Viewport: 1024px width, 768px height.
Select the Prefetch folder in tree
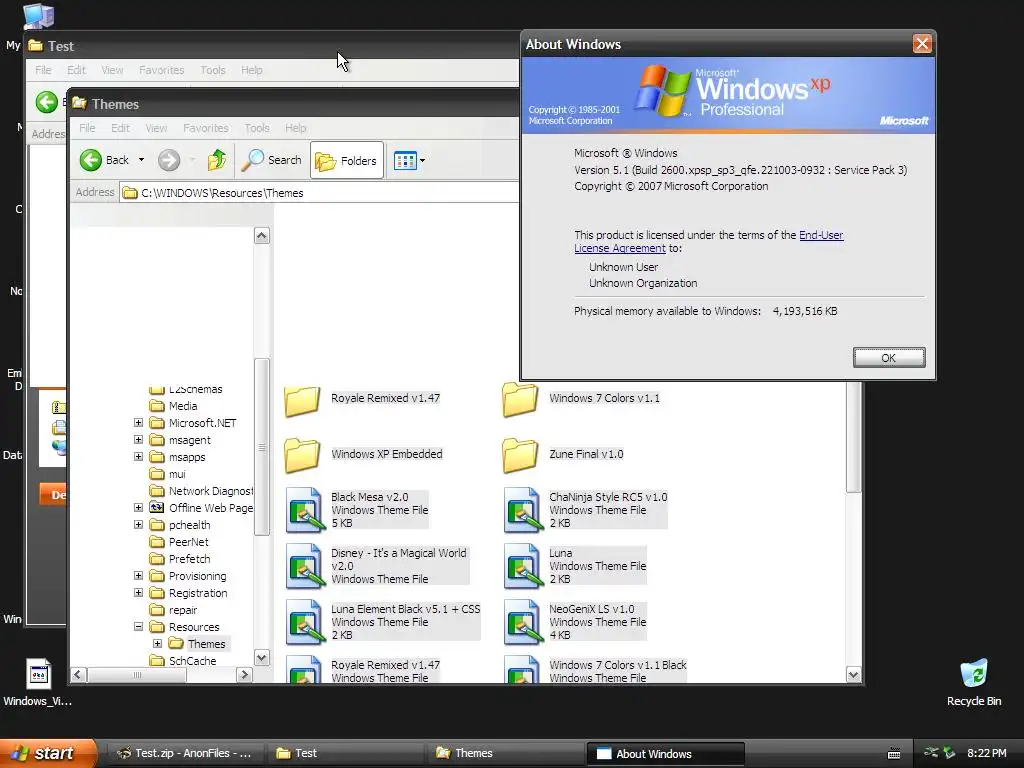coord(180,559)
